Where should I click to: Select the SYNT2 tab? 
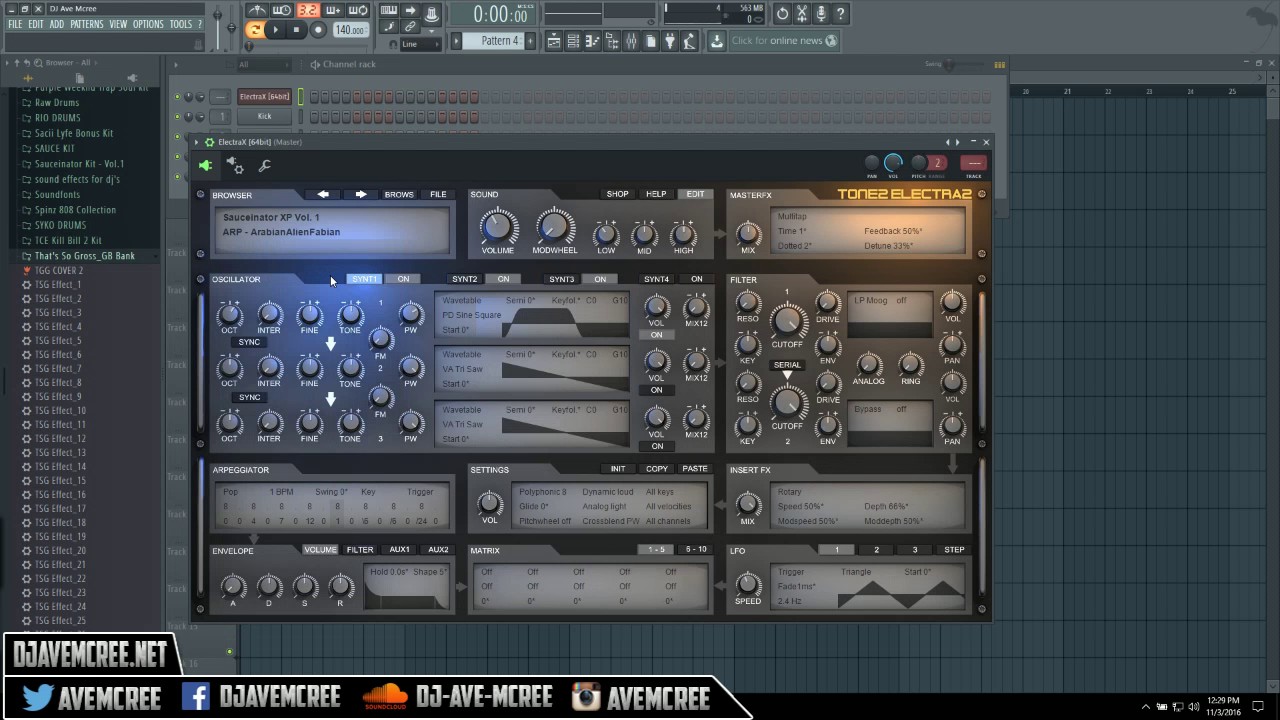pyautogui.click(x=465, y=279)
